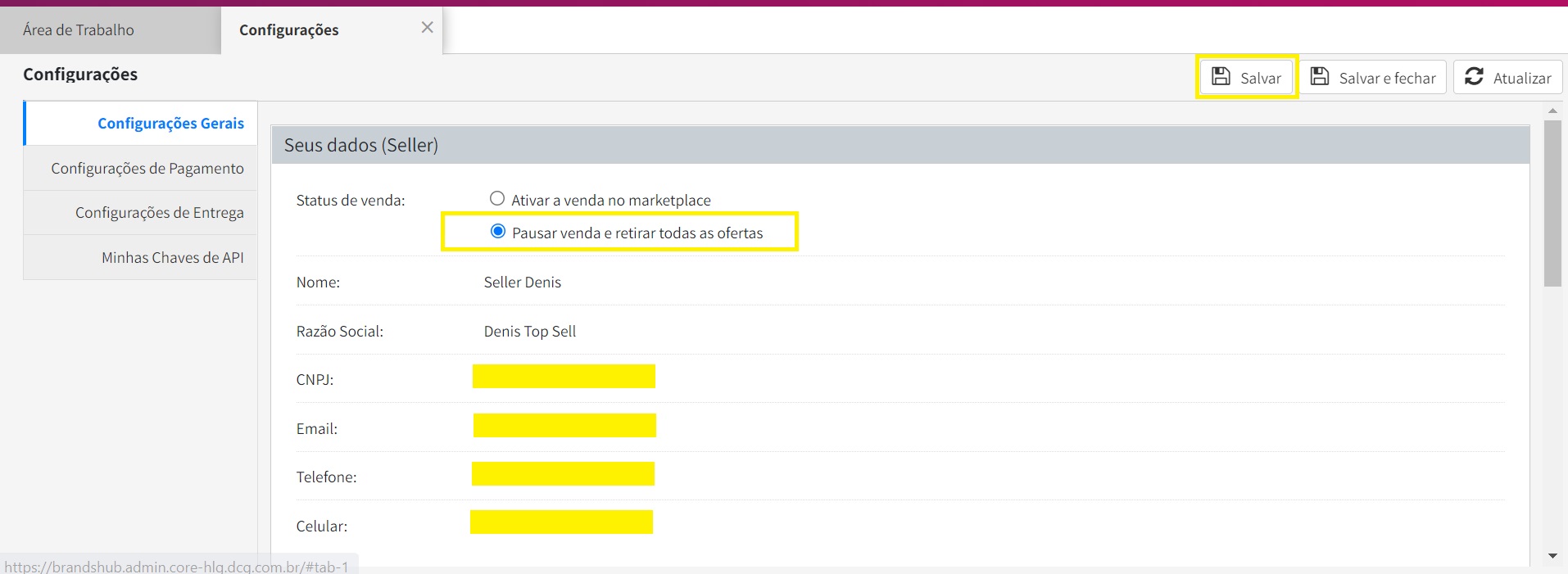
Task: Select Pausar venda e retirar ofertas radio
Action: (498, 232)
